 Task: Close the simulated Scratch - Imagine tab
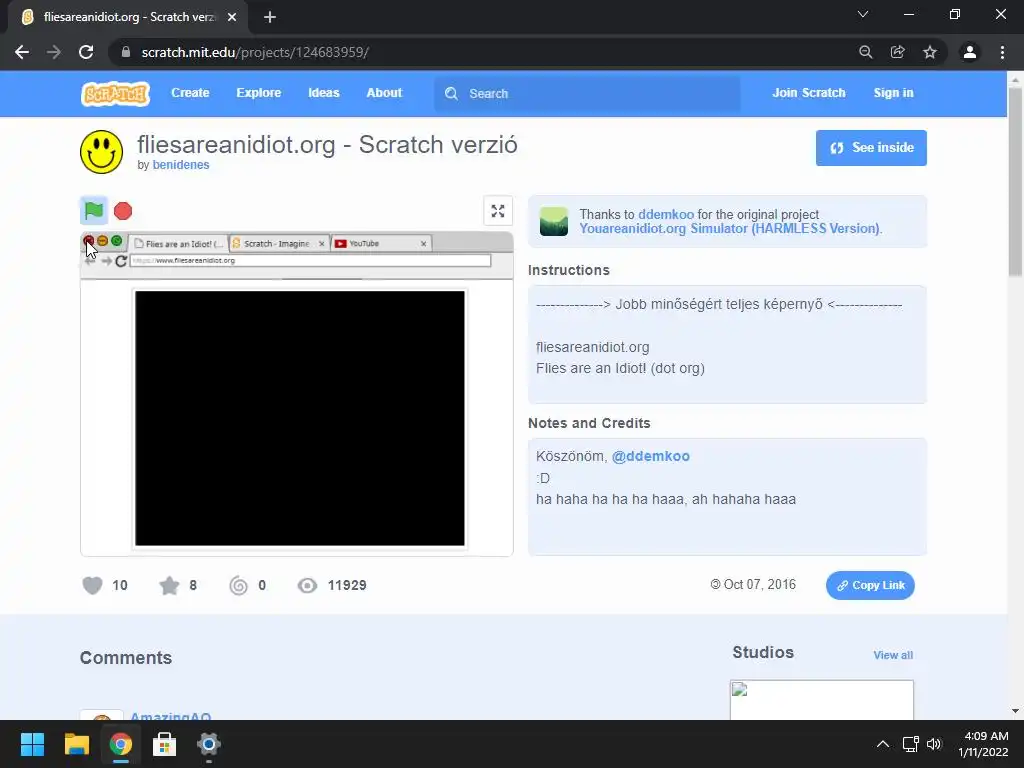pyautogui.click(x=321, y=244)
